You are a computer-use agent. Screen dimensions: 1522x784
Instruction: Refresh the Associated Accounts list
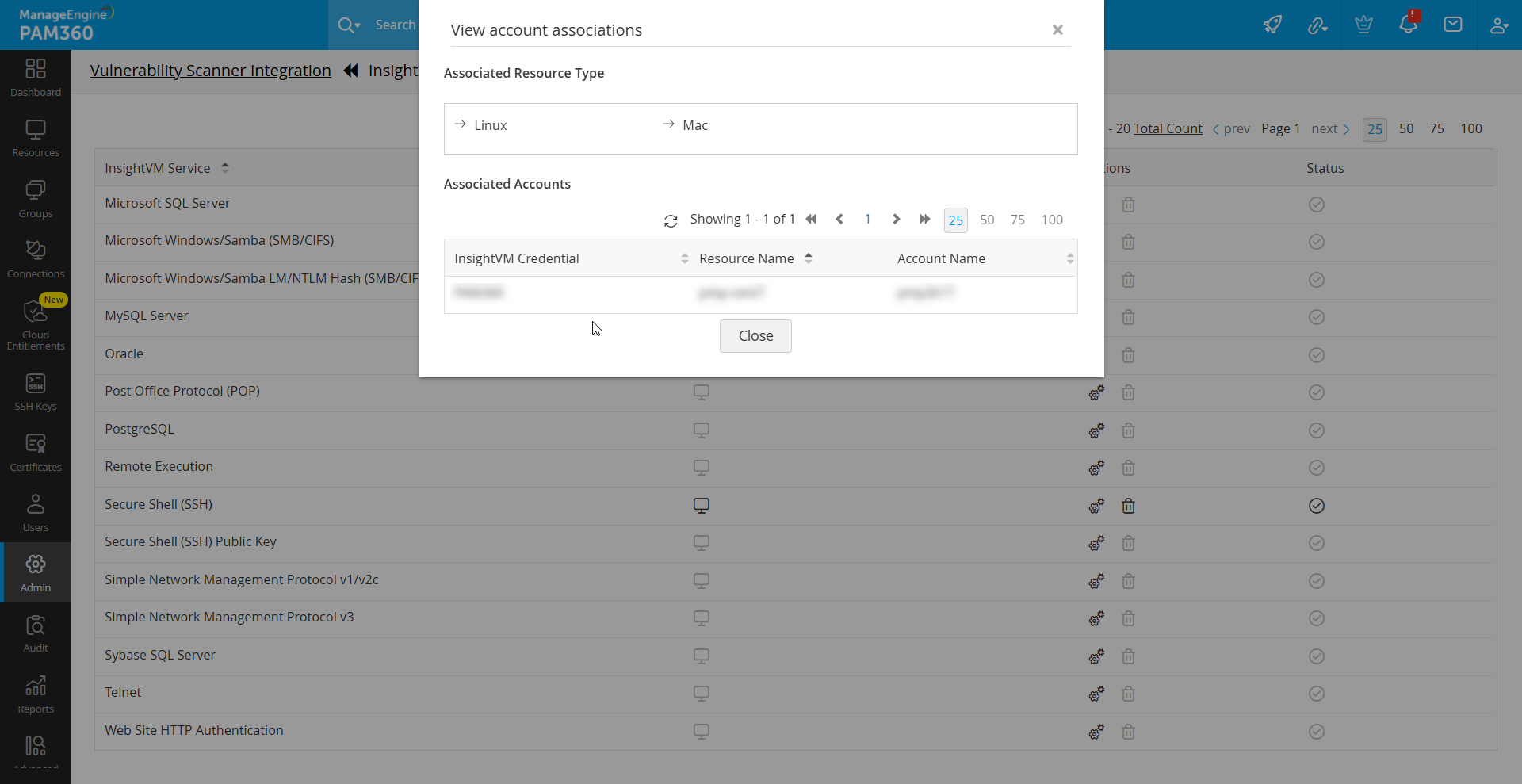click(x=671, y=220)
